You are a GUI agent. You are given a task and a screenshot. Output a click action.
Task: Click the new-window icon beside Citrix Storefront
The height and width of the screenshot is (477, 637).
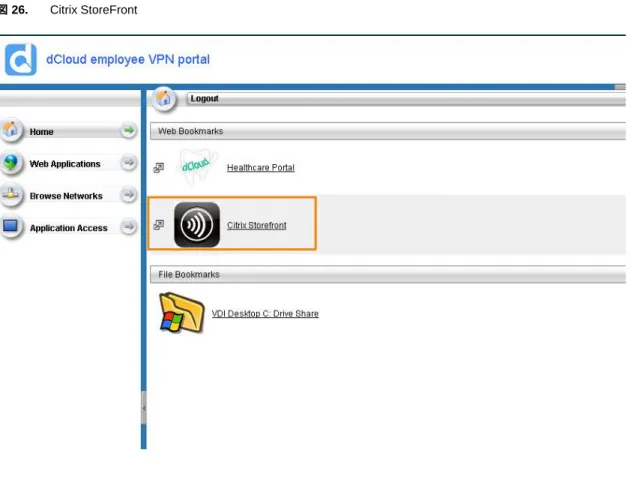tap(159, 225)
